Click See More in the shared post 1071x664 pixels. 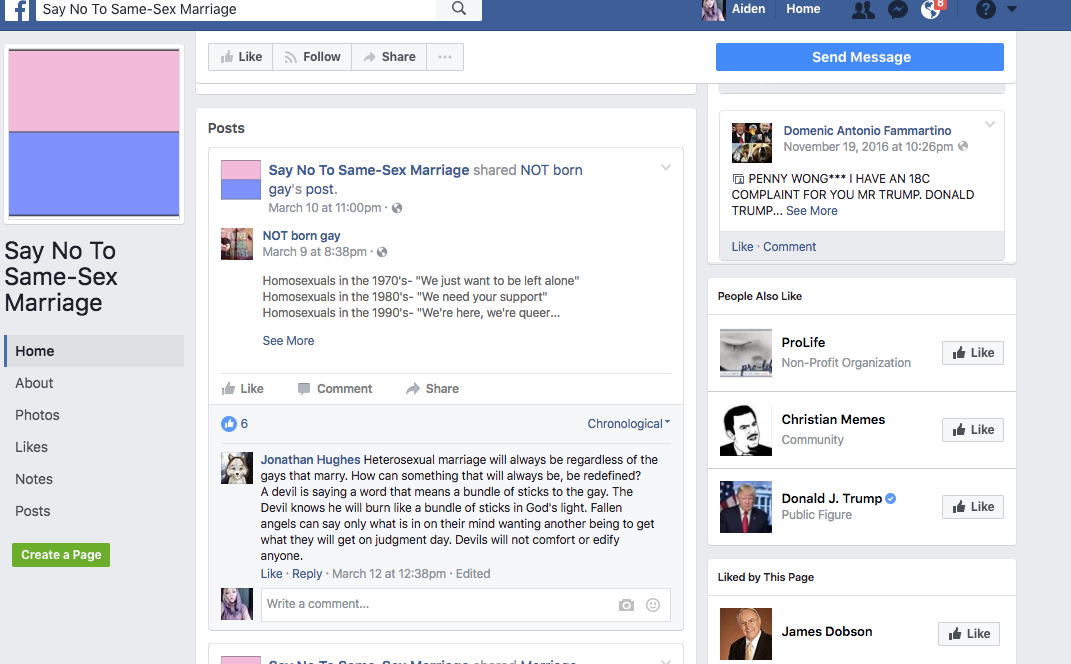[x=288, y=341]
